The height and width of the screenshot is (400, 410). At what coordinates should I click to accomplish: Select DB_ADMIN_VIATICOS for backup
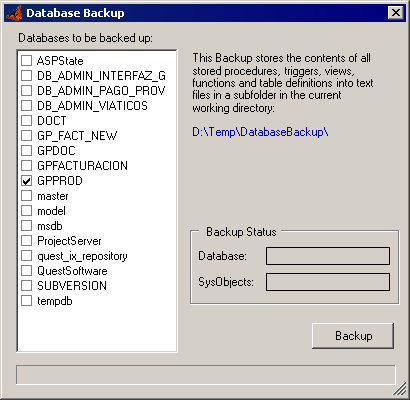coord(26,106)
